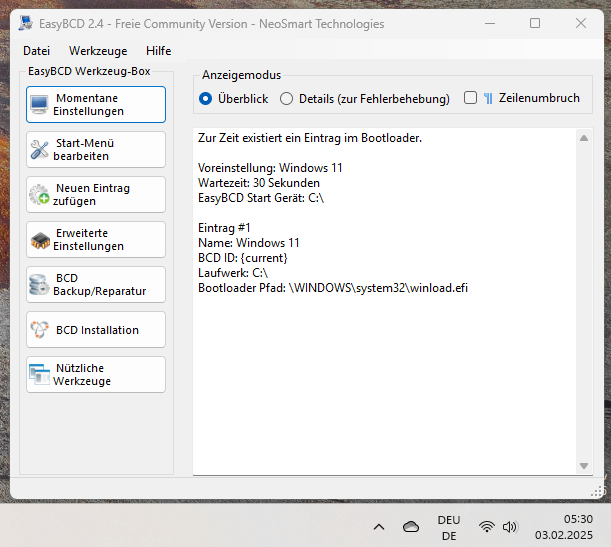Click the scrollbar down arrow

coord(584,466)
